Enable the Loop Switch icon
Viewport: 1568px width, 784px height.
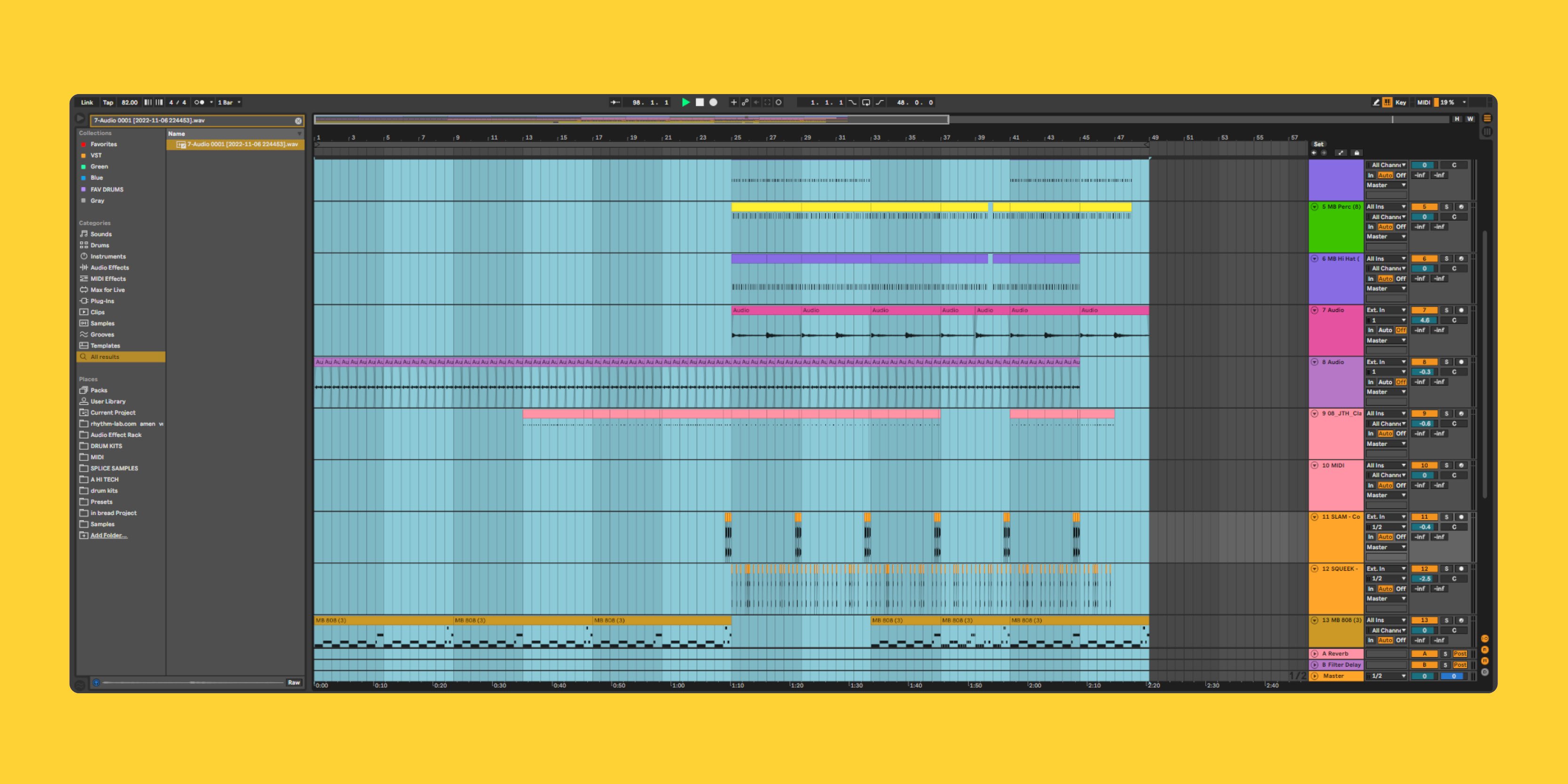coord(866,102)
